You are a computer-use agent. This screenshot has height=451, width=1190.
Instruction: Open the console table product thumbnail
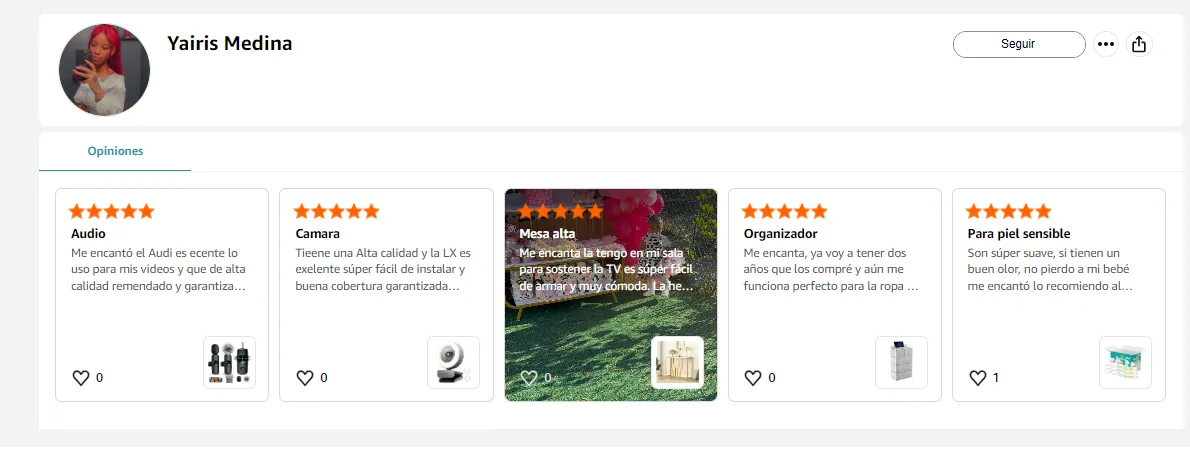678,363
